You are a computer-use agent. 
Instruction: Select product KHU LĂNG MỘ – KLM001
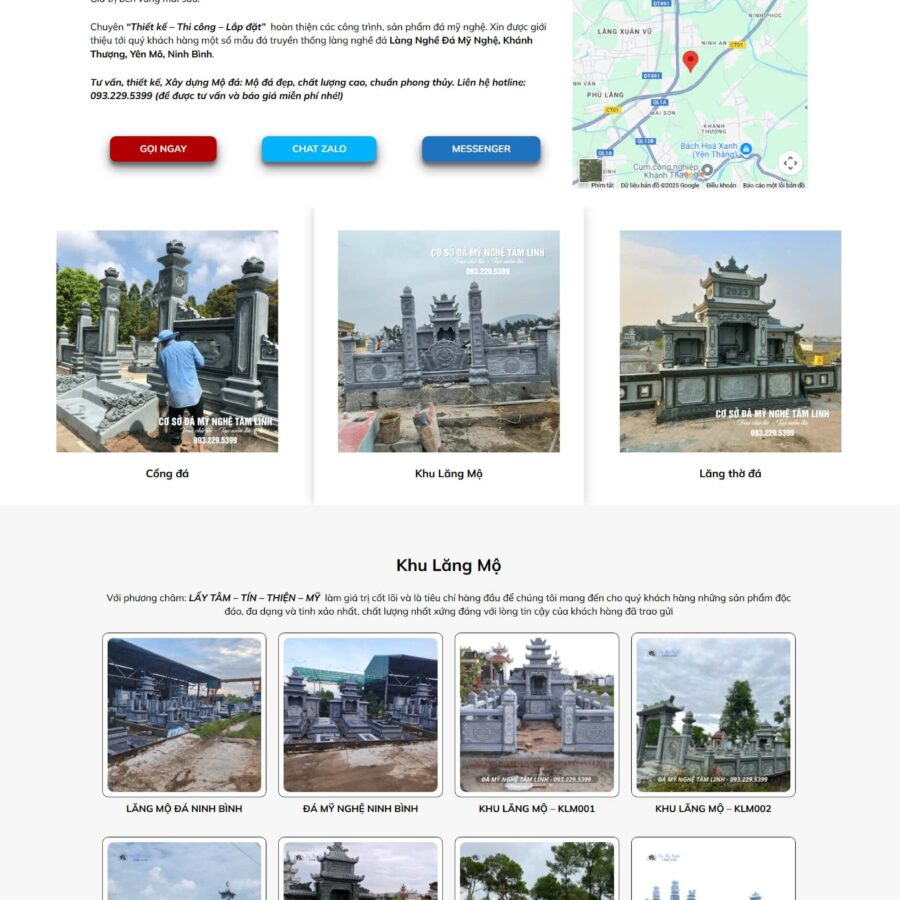[x=536, y=715]
